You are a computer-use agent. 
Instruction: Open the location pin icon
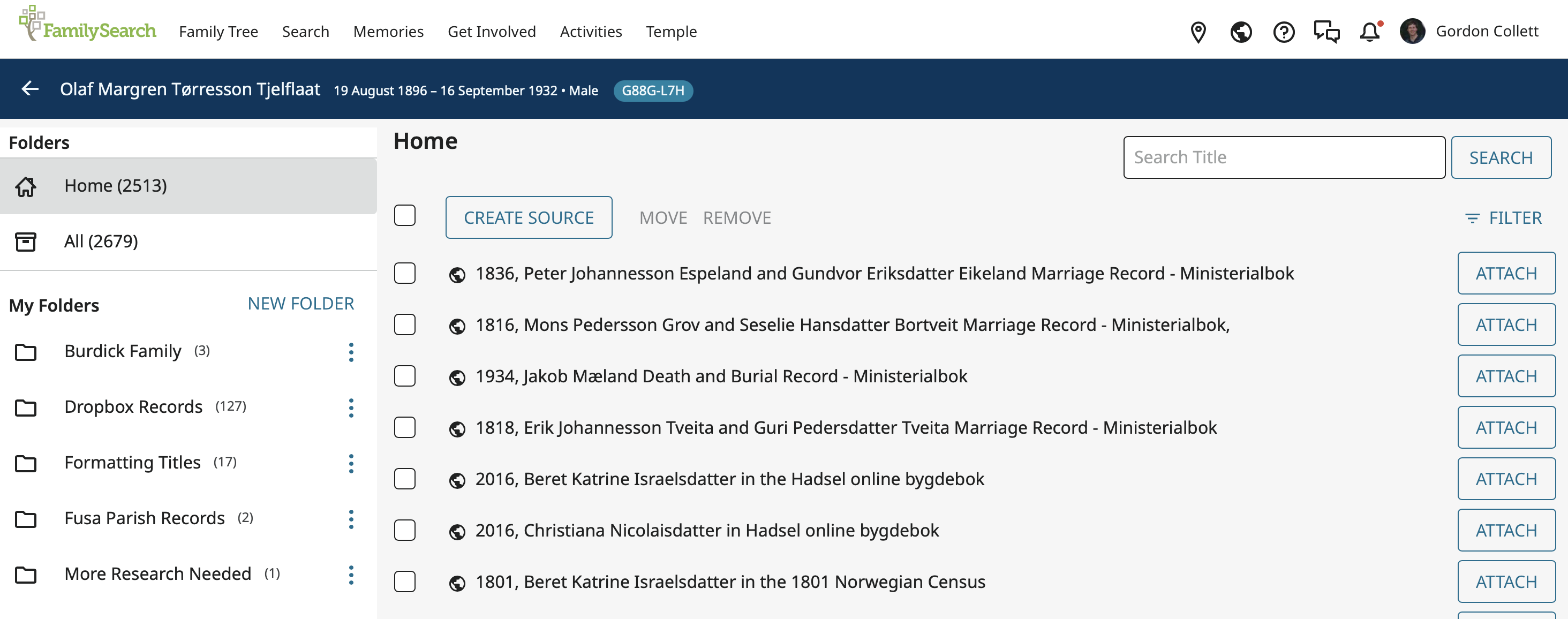(1198, 32)
